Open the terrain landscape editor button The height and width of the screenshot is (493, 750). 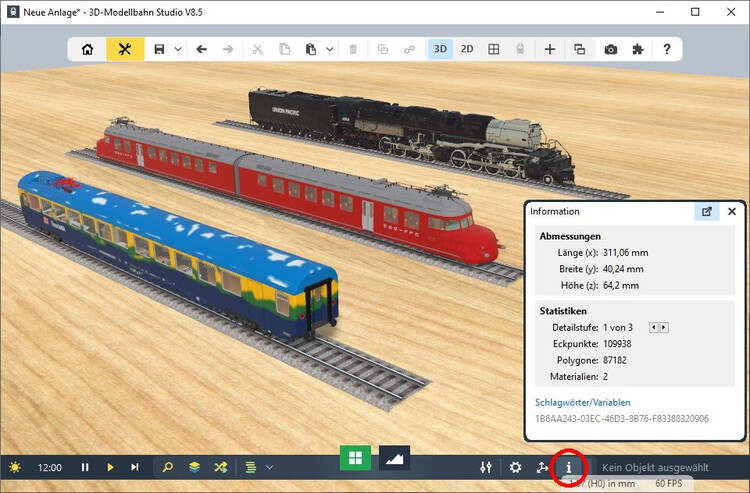[395, 458]
